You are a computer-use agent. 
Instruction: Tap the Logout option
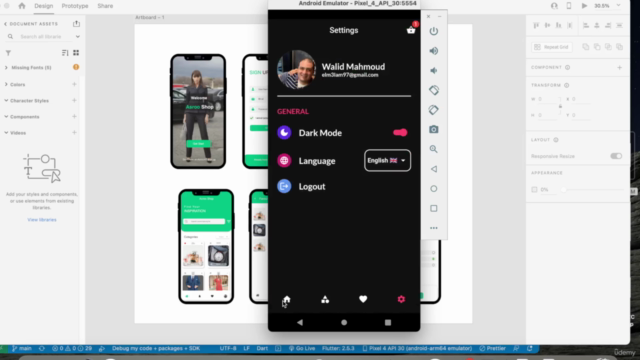[x=312, y=187]
